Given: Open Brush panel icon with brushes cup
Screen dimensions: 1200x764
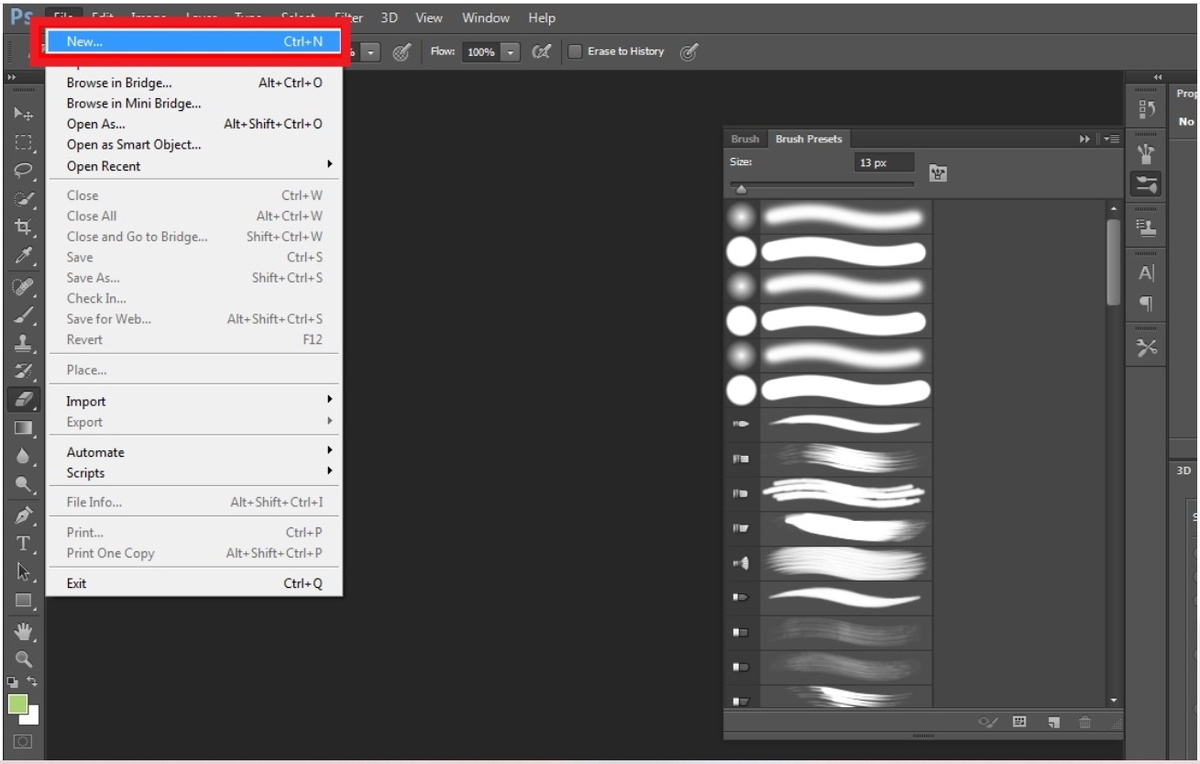Looking at the screenshot, I should (1146, 154).
